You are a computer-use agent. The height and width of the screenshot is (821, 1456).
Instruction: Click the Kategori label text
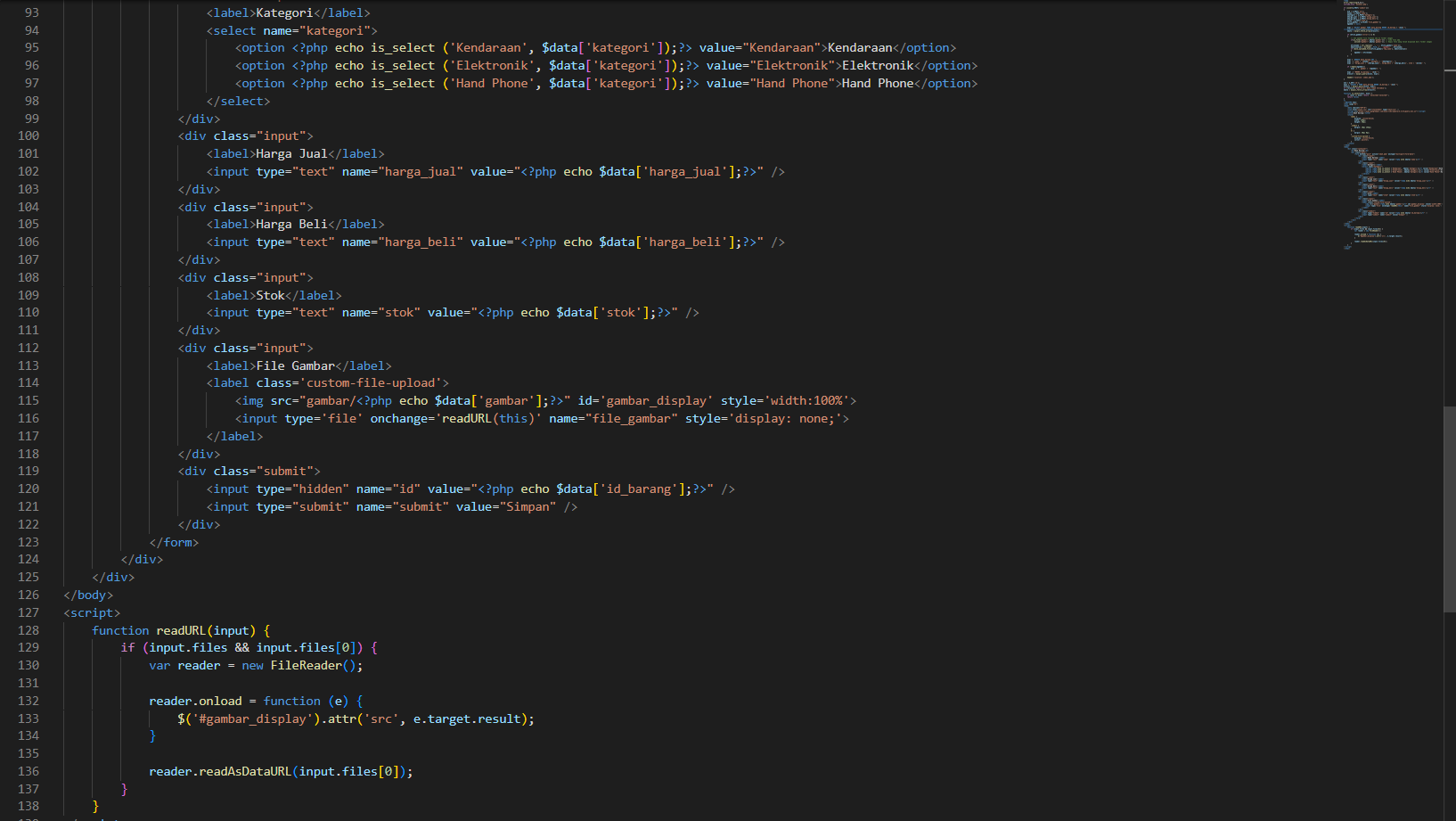pos(282,12)
